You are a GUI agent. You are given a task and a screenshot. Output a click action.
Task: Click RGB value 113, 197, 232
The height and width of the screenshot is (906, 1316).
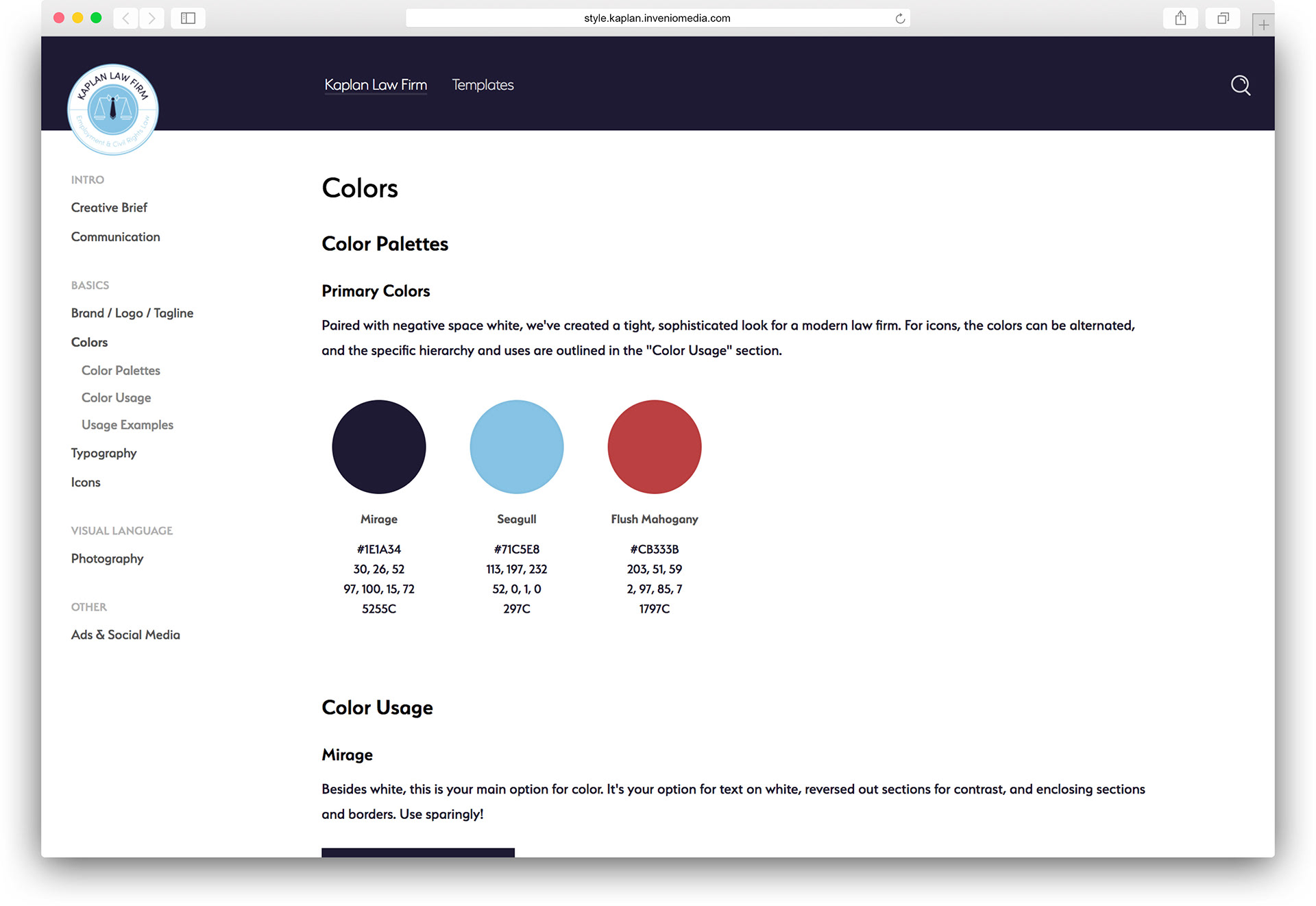(517, 570)
